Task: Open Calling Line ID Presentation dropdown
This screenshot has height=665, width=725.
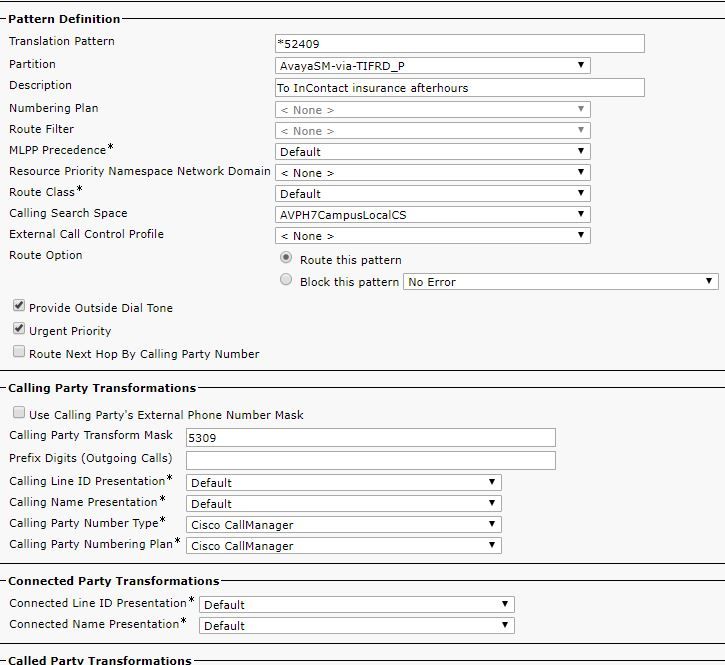Action: 344,482
